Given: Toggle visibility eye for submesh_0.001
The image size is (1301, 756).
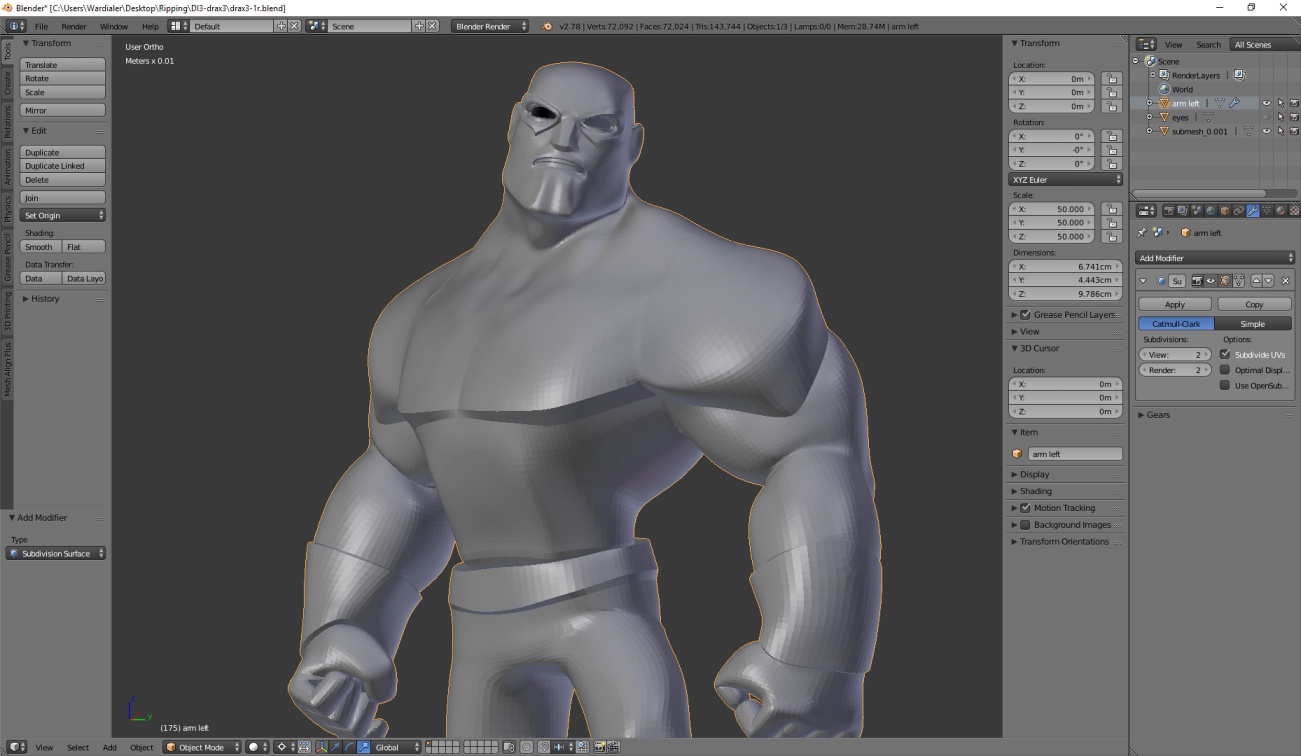Looking at the screenshot, I should [1266, 131].
